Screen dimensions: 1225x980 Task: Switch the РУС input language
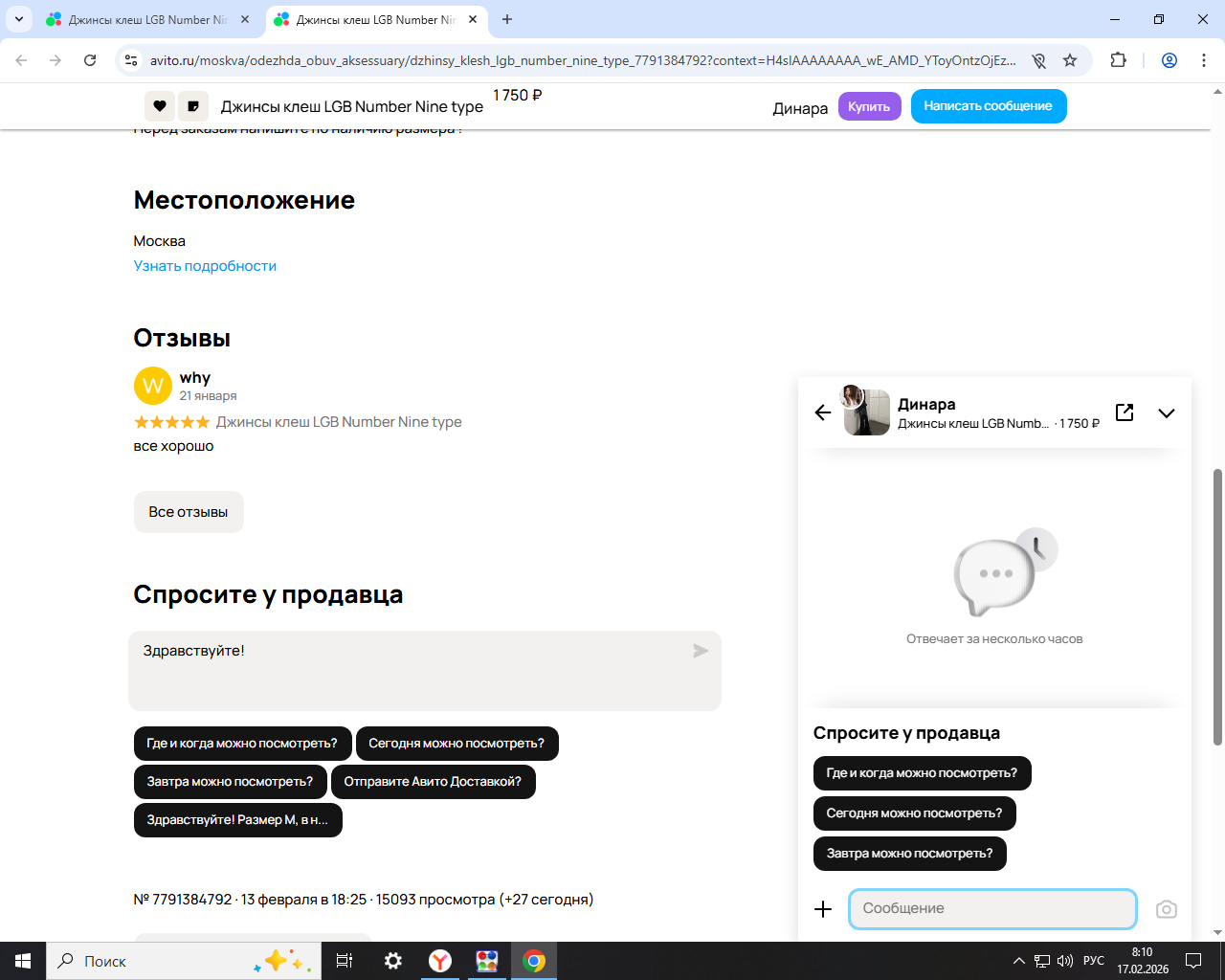pyautogui.click(x=1094, y=961)
